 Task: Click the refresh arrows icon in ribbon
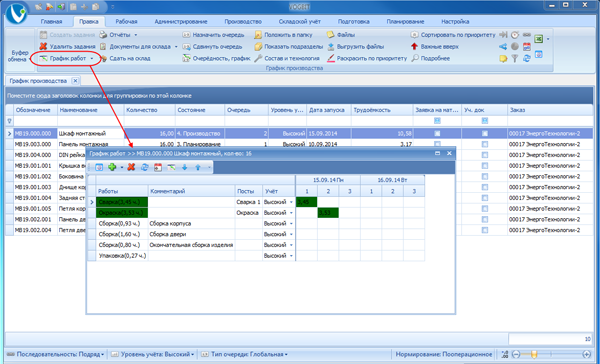point(527,59)
